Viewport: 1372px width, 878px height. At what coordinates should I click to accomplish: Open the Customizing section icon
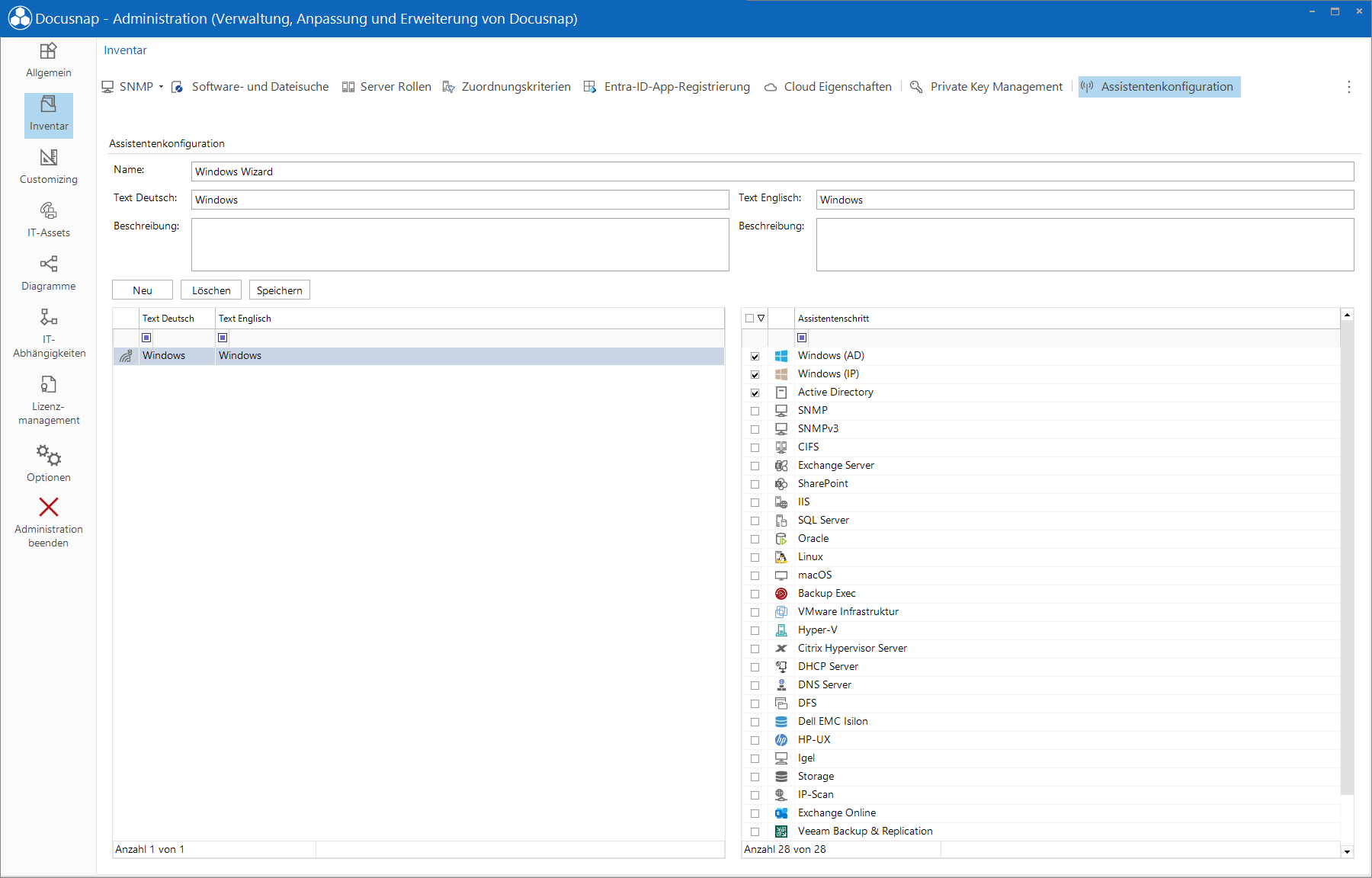[x=49, y=157]
